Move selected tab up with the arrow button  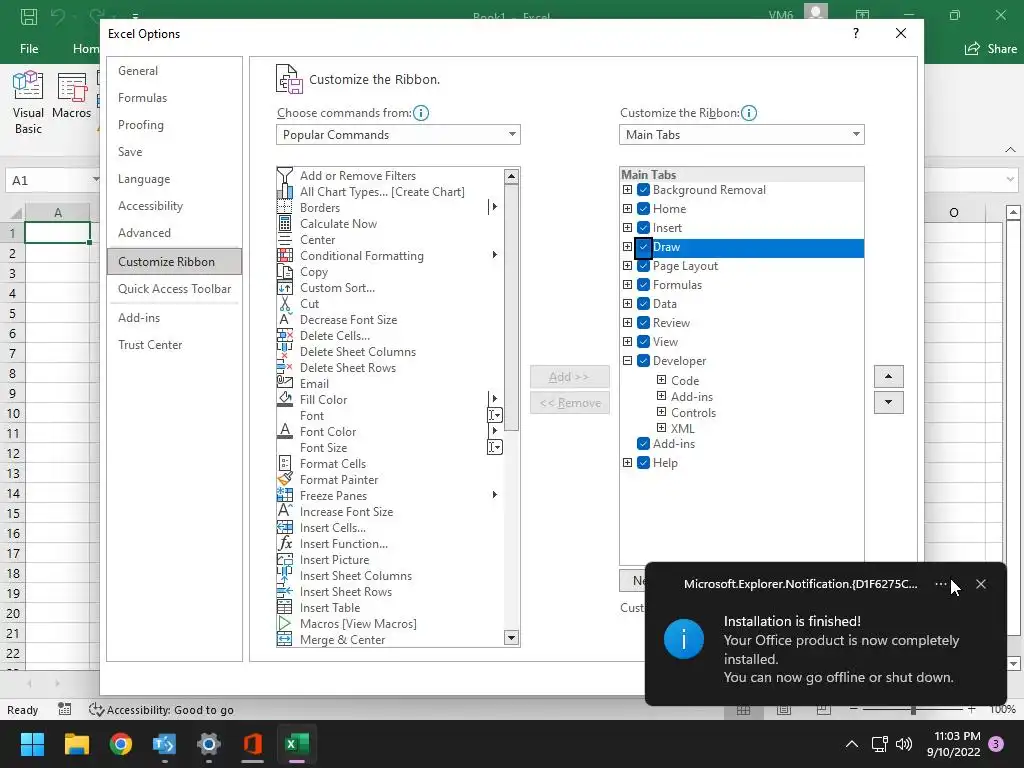[x=889, y=376]
